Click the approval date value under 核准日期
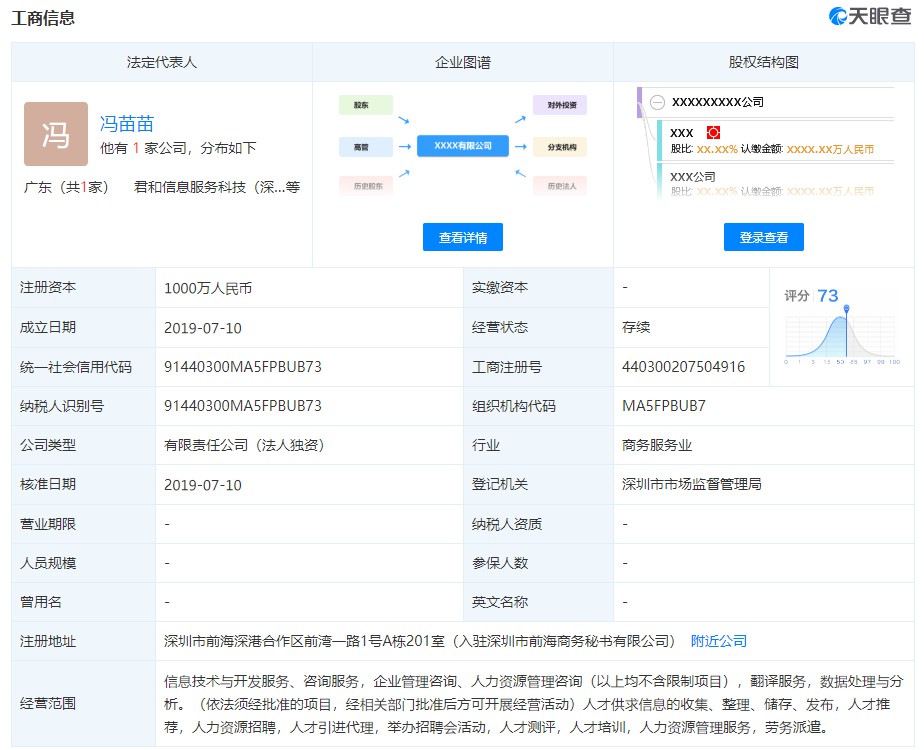Viewport: 924px width, 750px height. [x=203, y=485]
